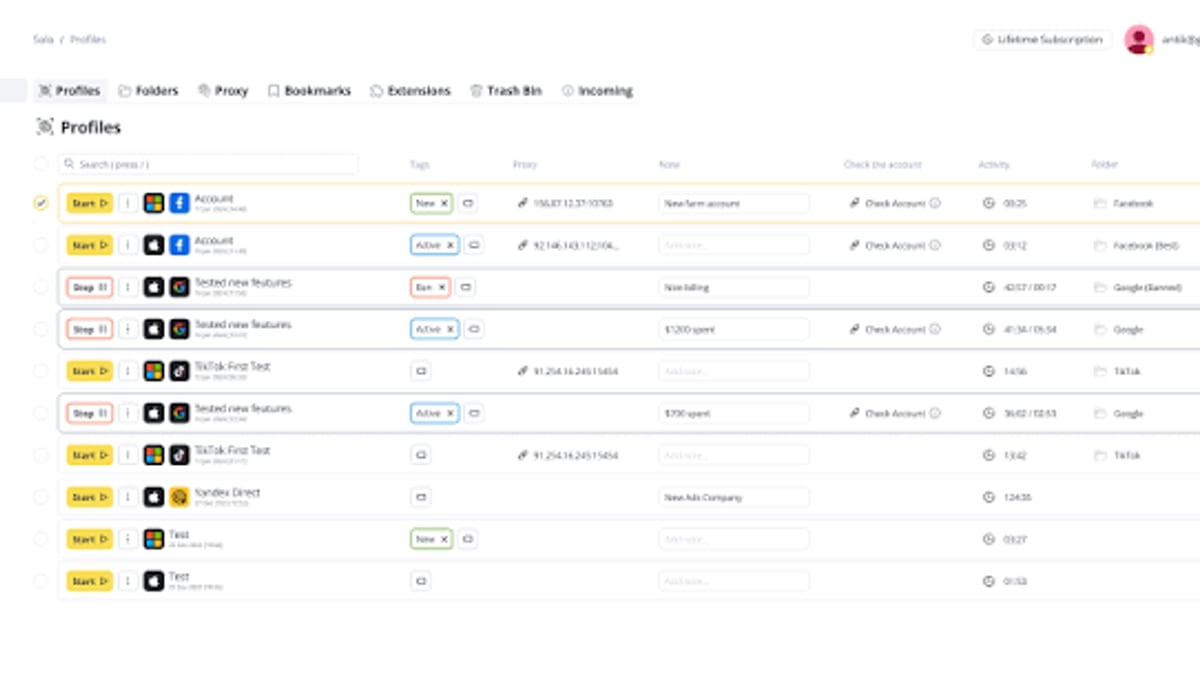Click Check Account in $1200 spent row
This screenshot has width=1200, height=675.
tap(895, 329)
